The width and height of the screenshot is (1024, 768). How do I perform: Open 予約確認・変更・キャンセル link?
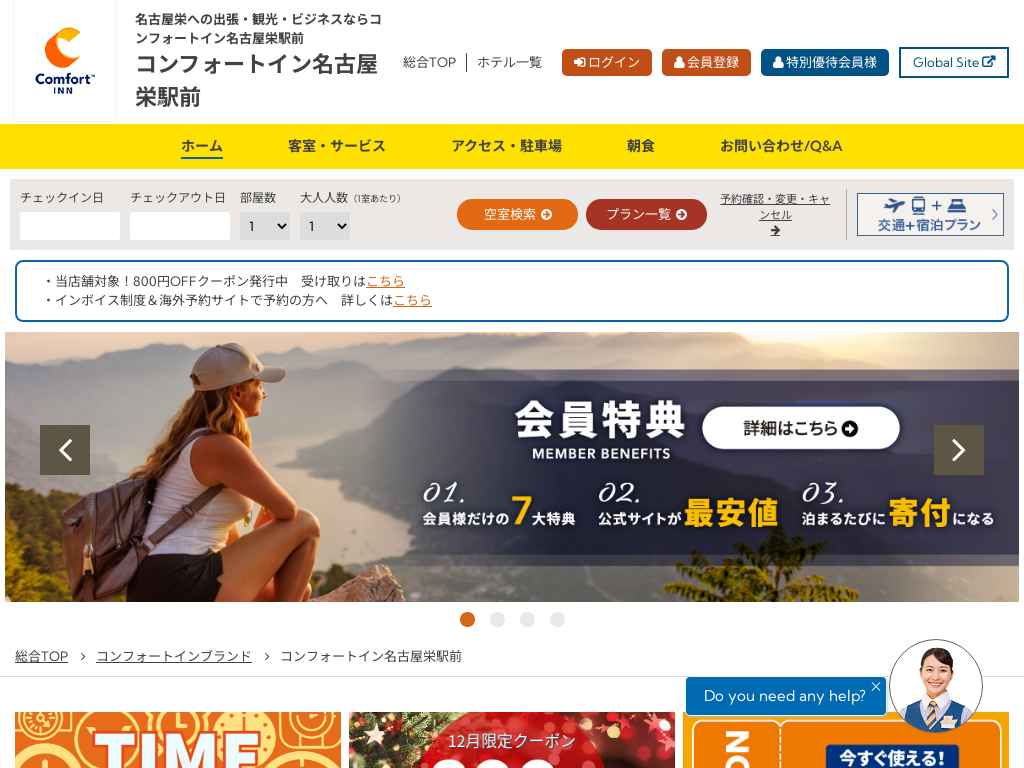click(x=775, y=207)
